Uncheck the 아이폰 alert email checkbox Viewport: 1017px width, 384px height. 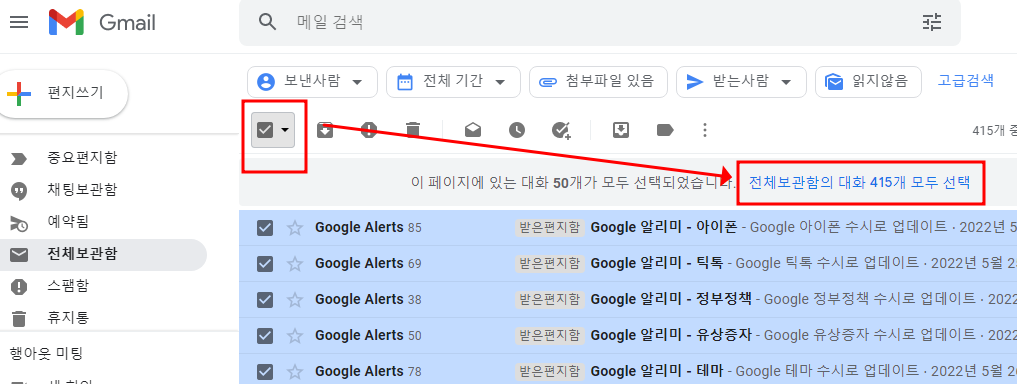point(265,228)
